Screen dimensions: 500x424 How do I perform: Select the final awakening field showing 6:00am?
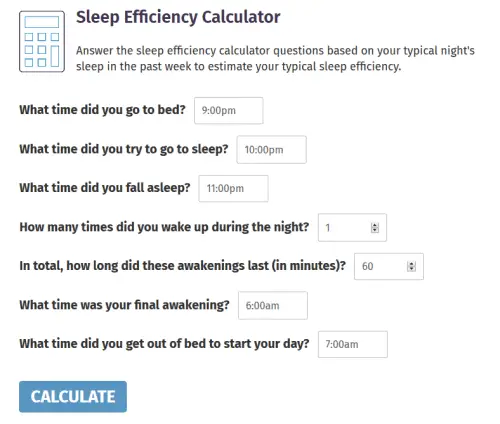pos(273,306)
